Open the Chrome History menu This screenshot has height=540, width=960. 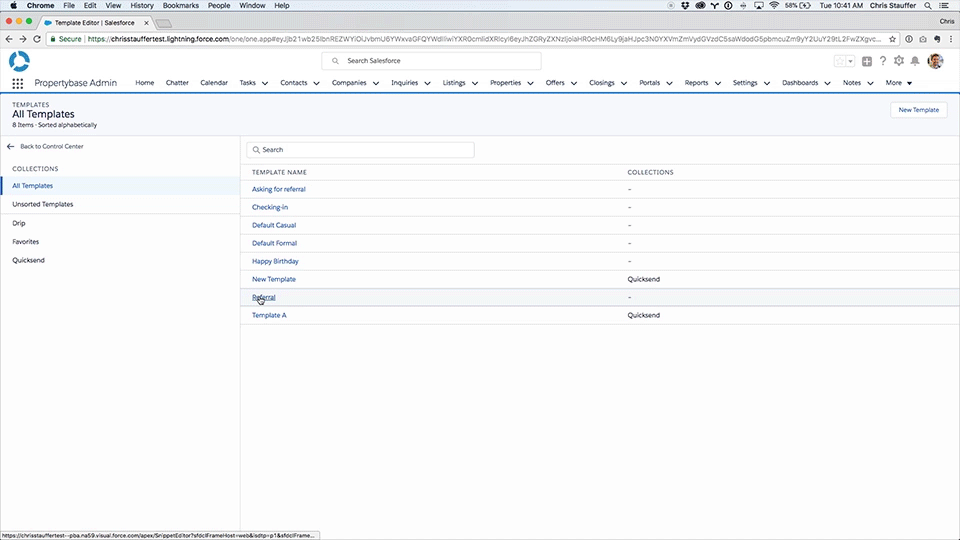pyautogui.click(x=141, y=6)
